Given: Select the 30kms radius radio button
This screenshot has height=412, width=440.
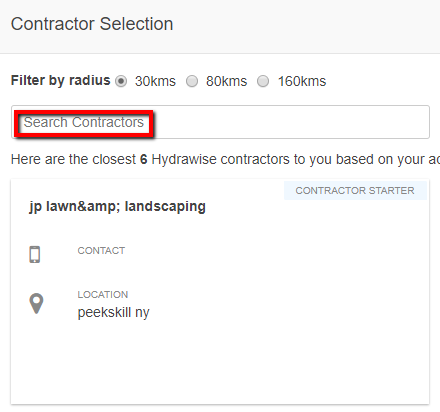Looking at the screenshot, I should pyautogui.click(x=121, y=81).
